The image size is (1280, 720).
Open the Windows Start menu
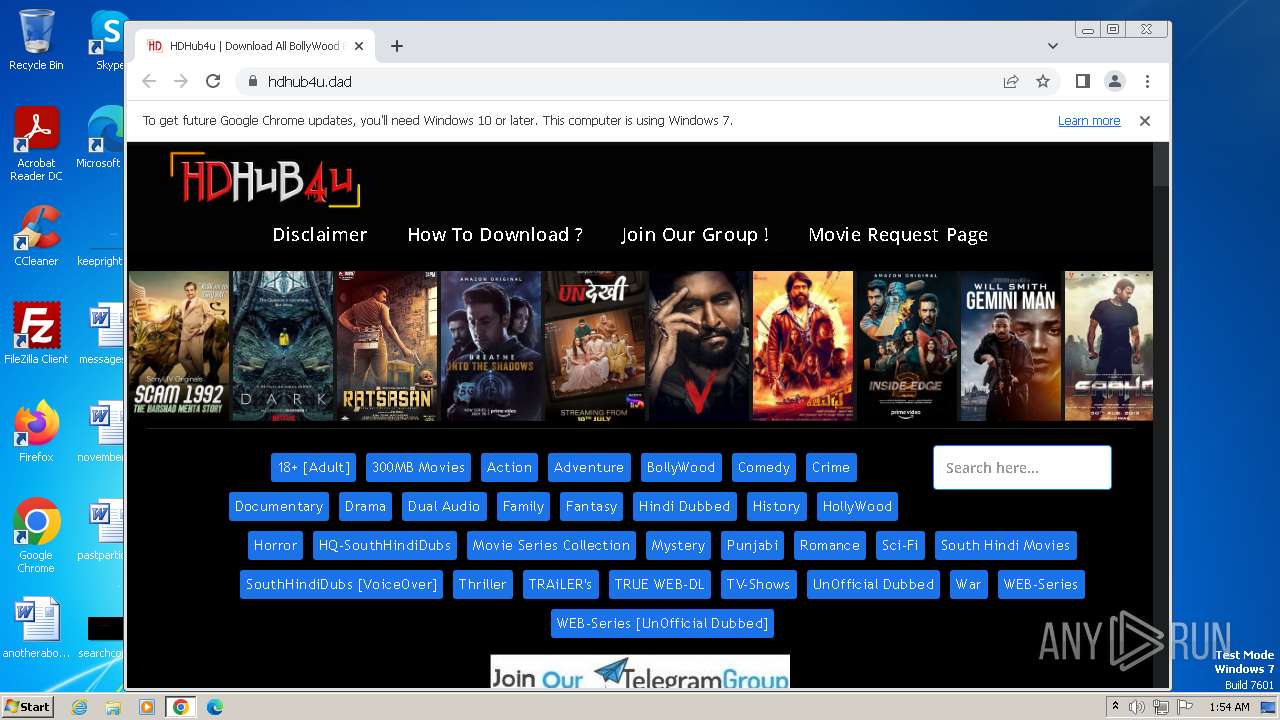(x=27, y=707)
